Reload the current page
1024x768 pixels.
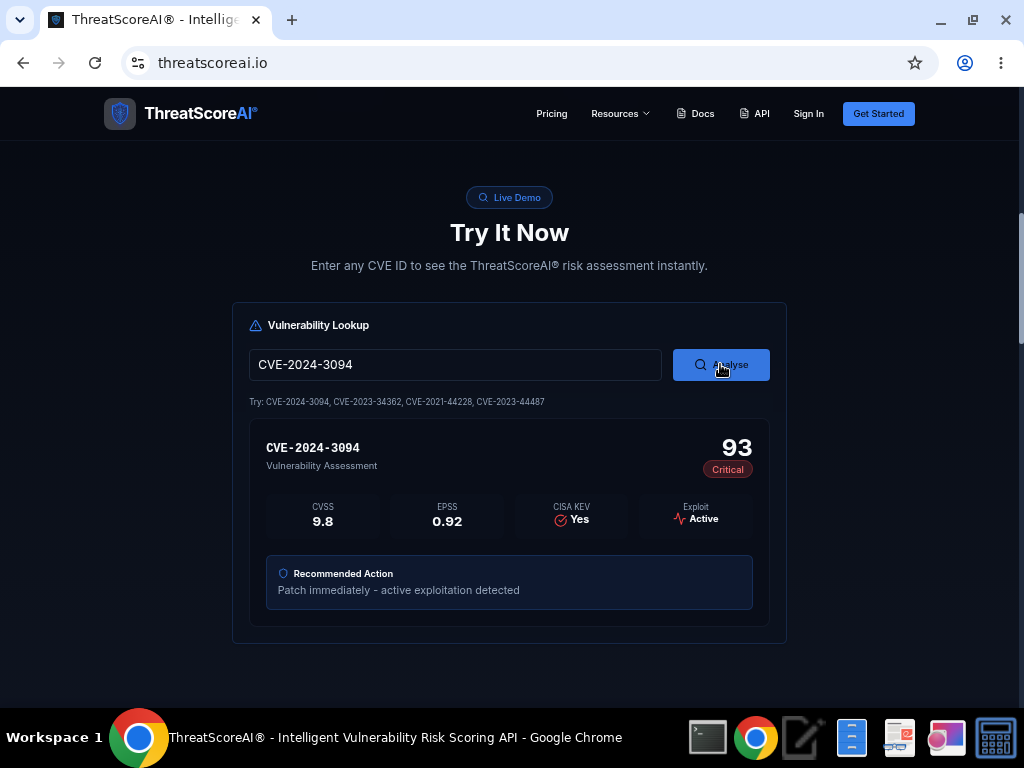[95, 63]
